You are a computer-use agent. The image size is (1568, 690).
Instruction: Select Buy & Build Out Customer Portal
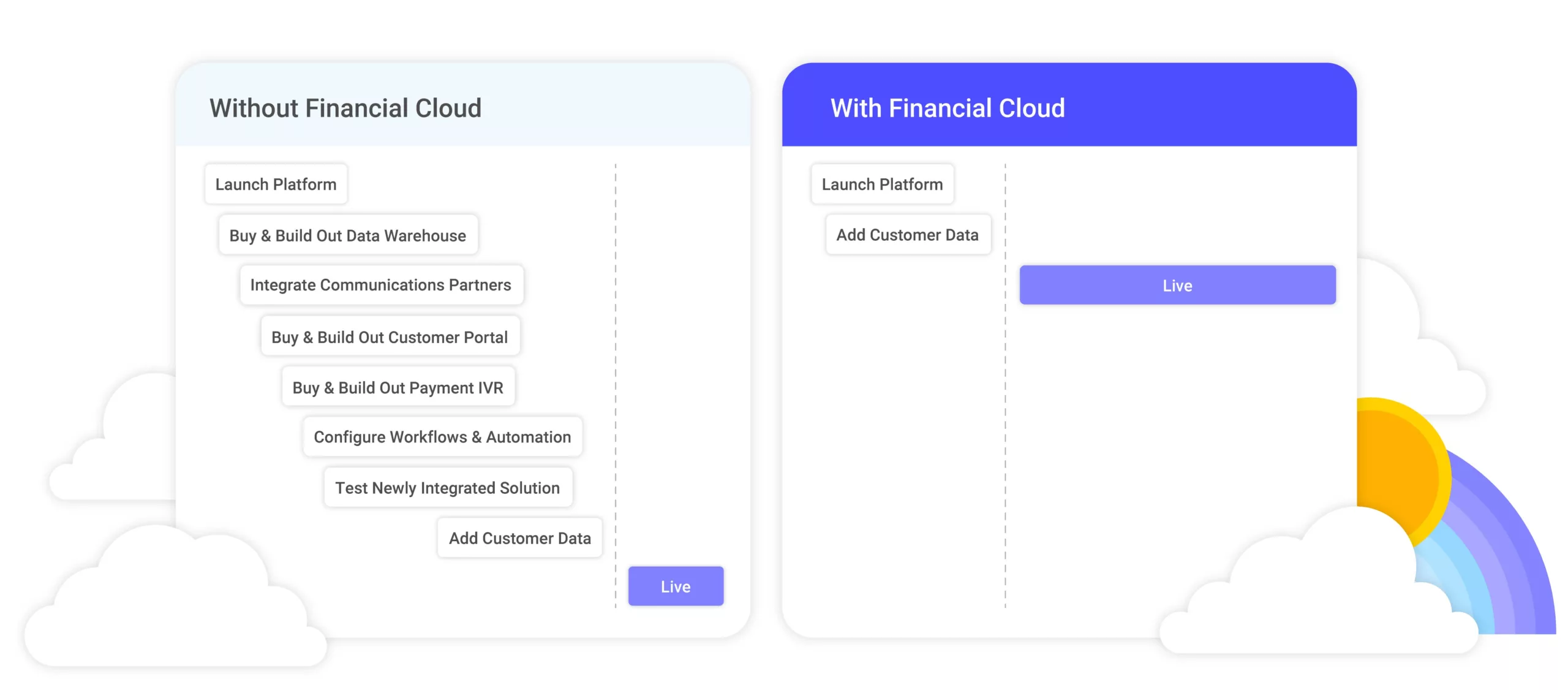tap(390, 336)
